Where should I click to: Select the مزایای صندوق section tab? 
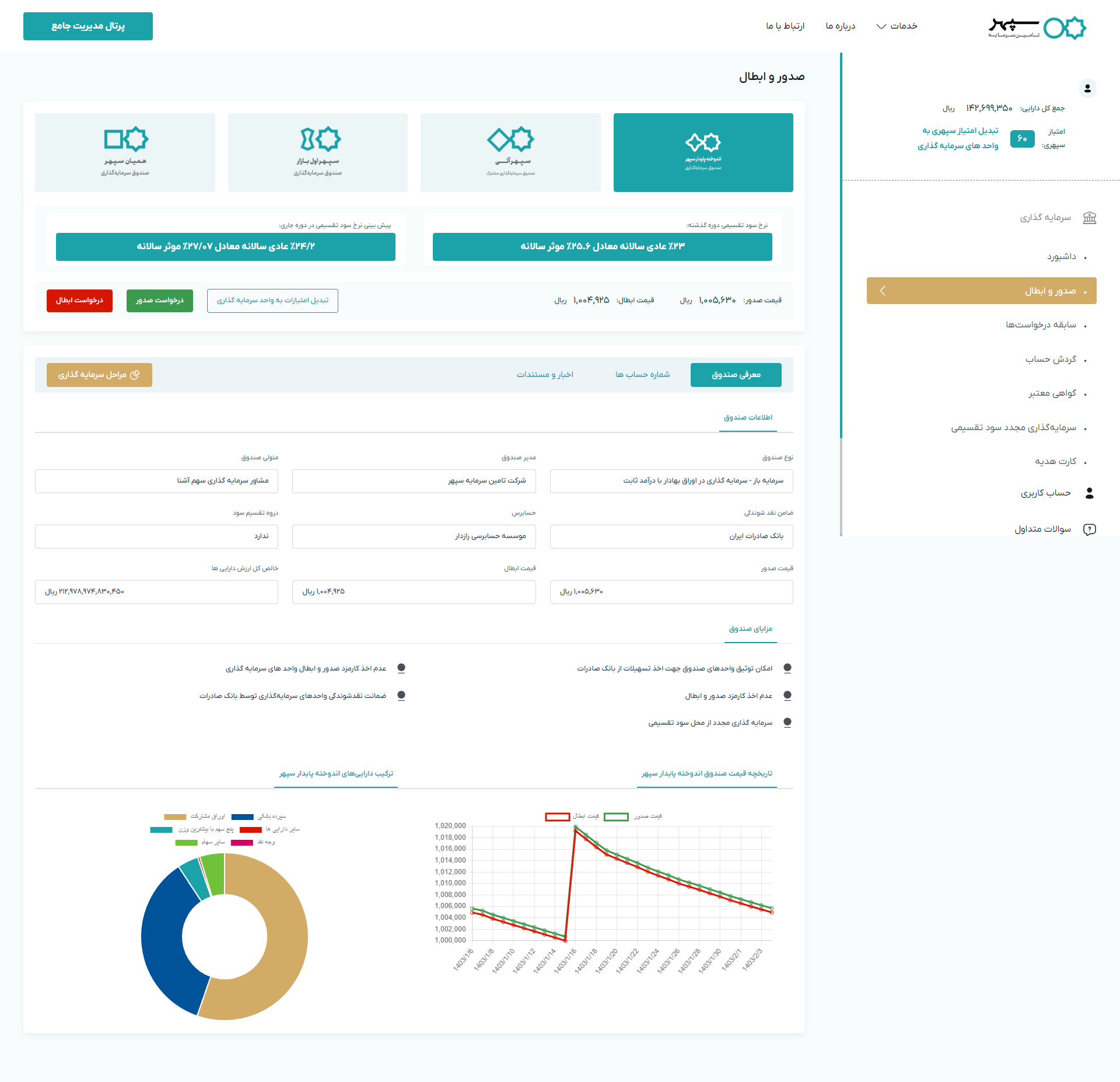pyautogui.click(x=751, y=629)
